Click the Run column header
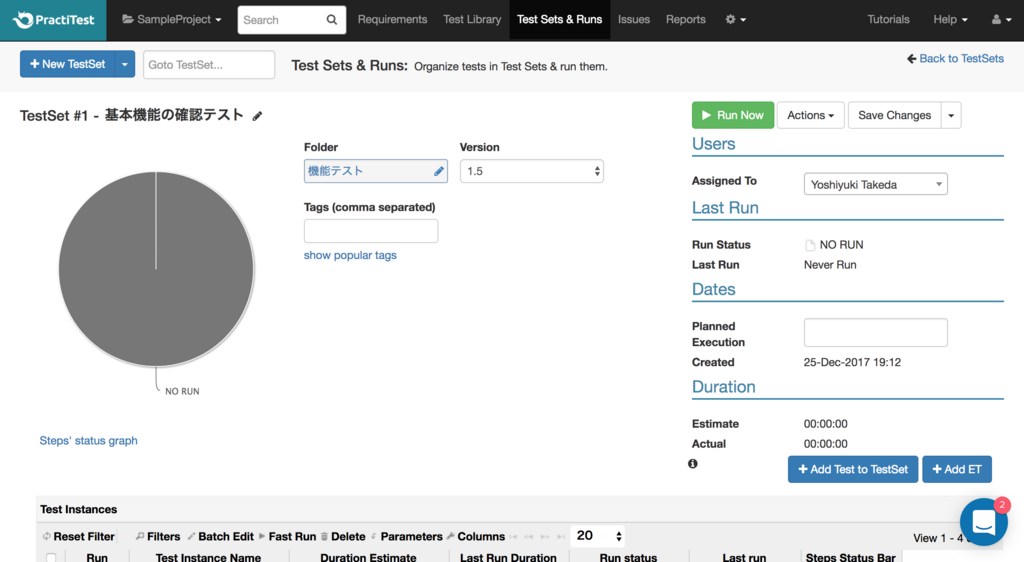1024x562 pixels. tap(97, 557)
